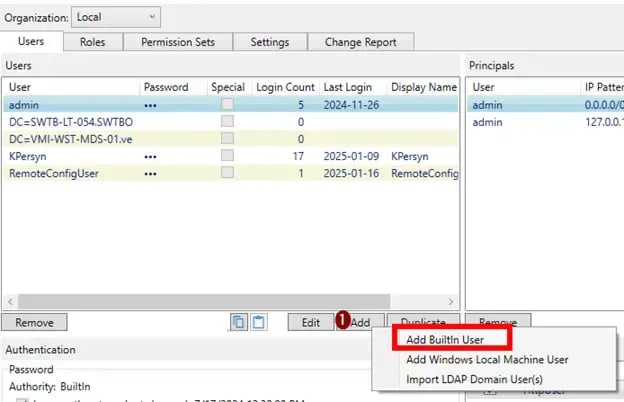Image resolution: width=624 pixels, height=402 pixels.
Task: Check Special box for RemoteConfigUser
Action: pyautogui.click(x=228, y=173)
